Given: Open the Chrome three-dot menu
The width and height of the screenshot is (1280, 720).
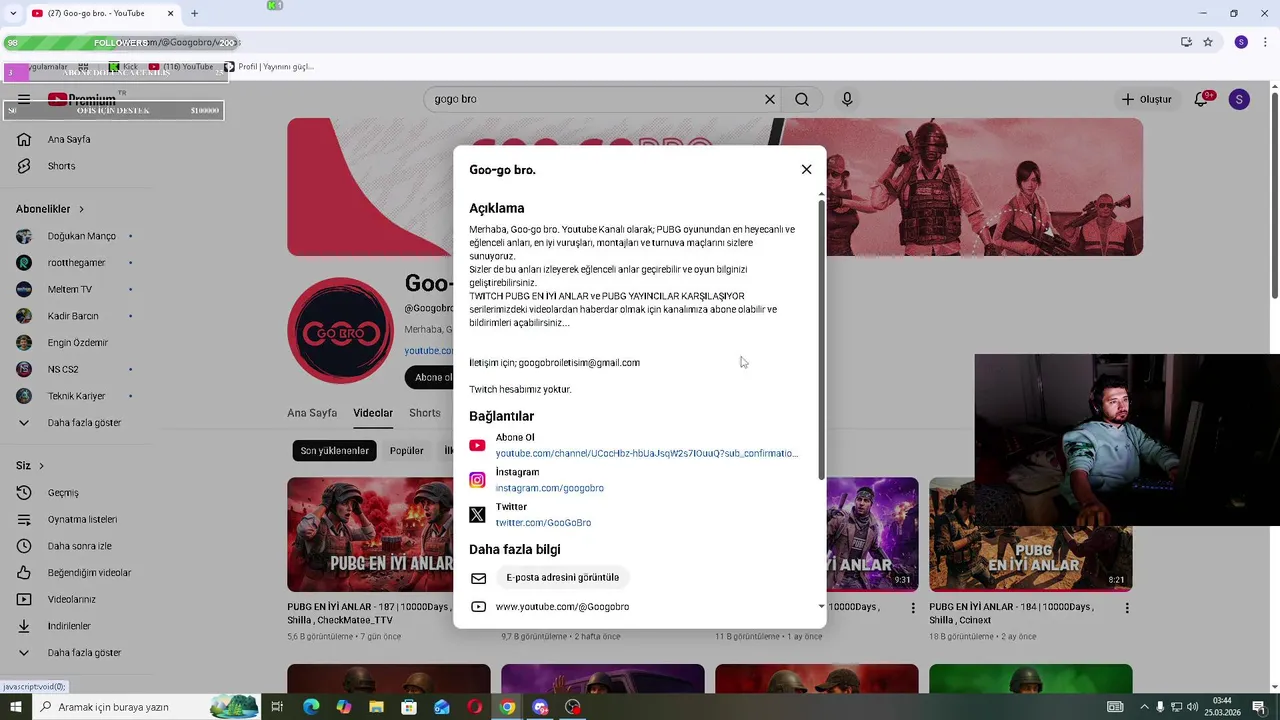Looking at the screenshot, I should (x=1265, y=42).
